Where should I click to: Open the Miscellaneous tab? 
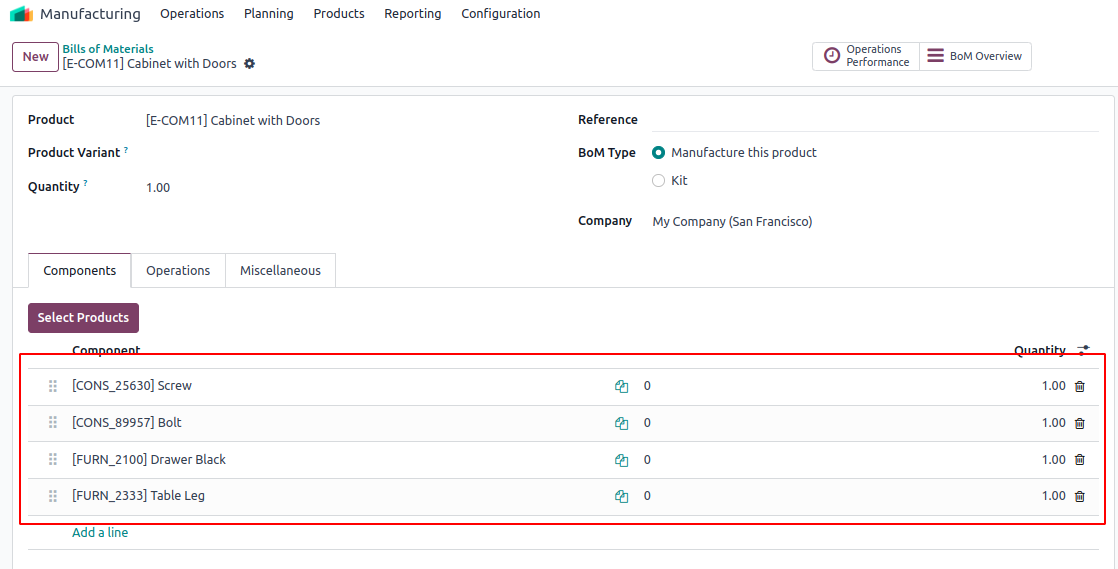coord(280,271)
